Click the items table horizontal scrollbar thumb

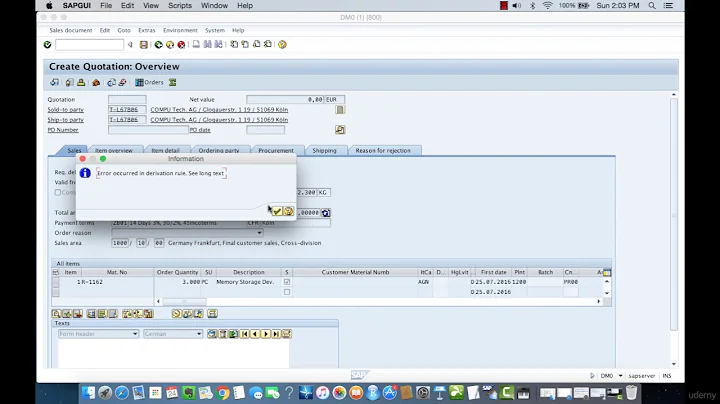pos(185,302)
